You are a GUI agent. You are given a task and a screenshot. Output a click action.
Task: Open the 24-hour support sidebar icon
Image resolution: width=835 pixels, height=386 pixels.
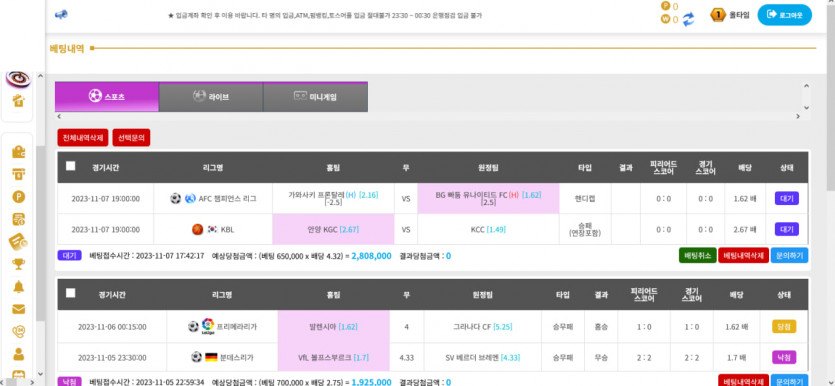click(x=19, y=331)
